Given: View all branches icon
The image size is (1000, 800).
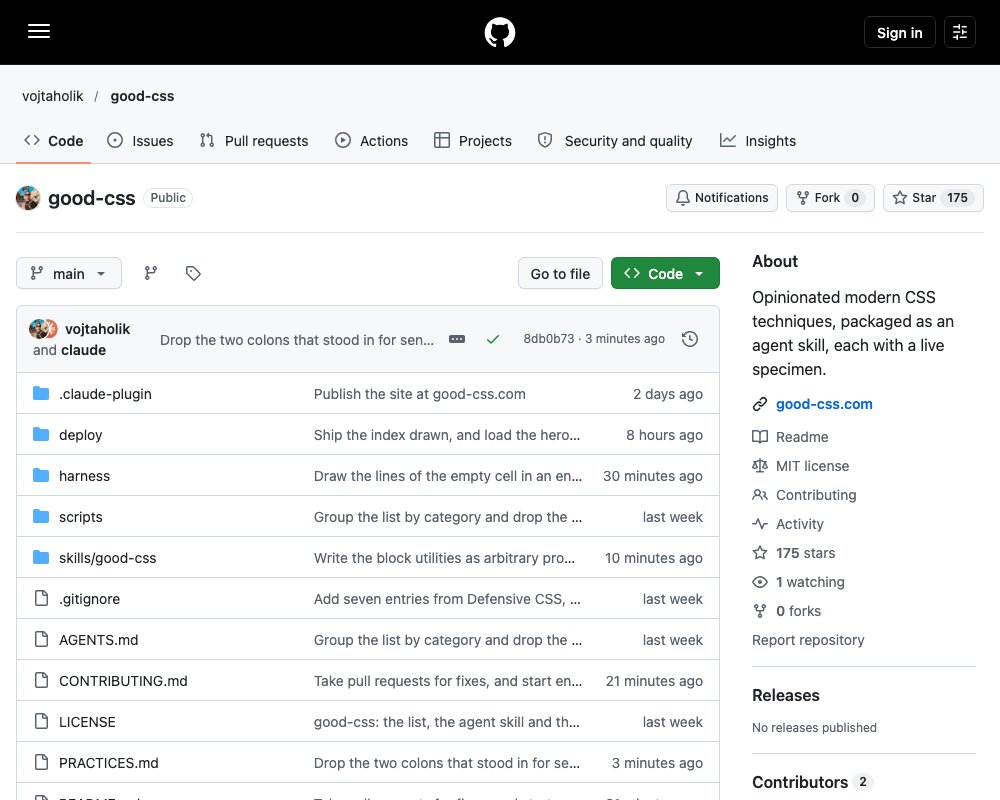Looking at the screenshot, I should pos(151,273).
